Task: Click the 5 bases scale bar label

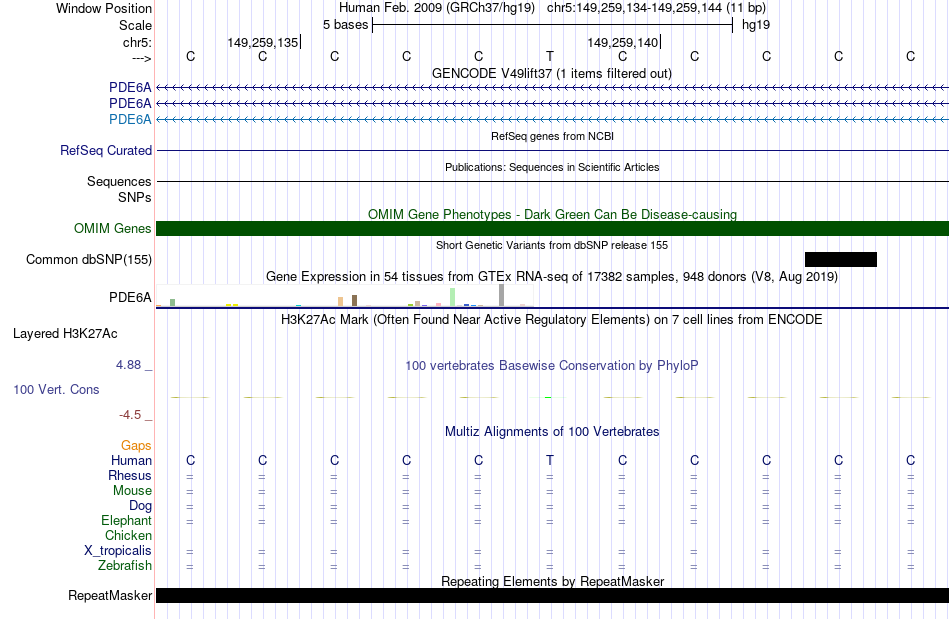Action: pyautogui.click(x=345, y=25)
